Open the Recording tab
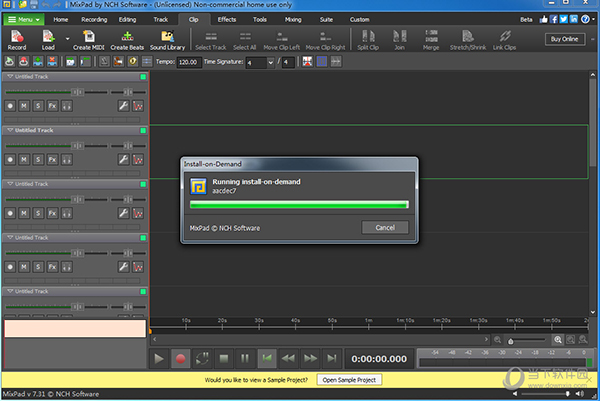 [94, 20]
